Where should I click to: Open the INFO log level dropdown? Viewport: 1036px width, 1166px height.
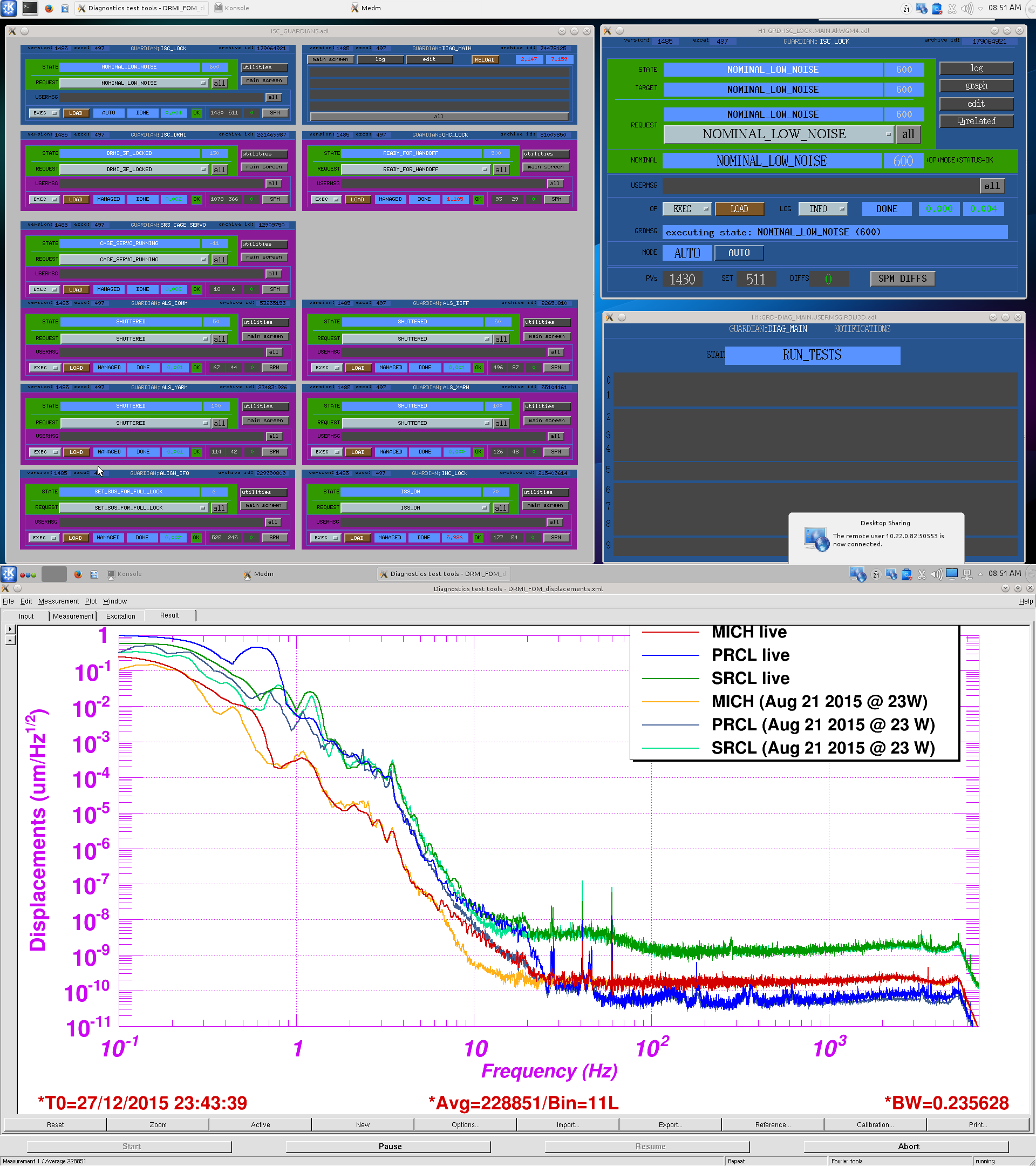pyautogui.click(x=822, y=209)
